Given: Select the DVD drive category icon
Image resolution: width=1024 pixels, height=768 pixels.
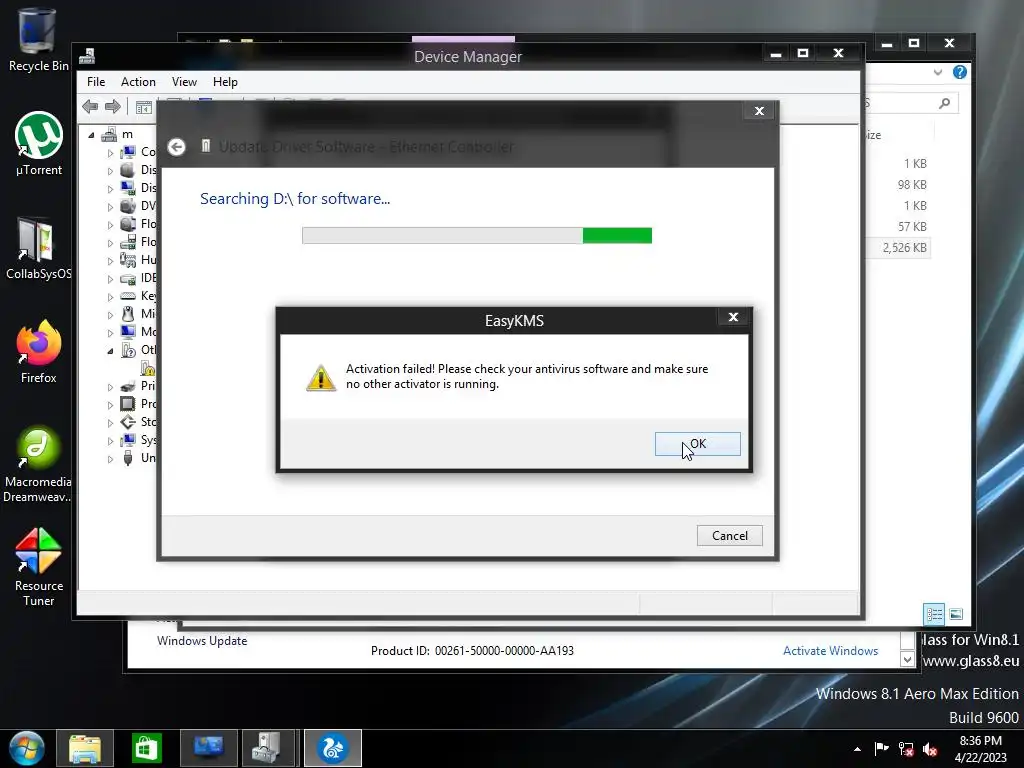Looking at the screenshot, I should coord(128,206).
